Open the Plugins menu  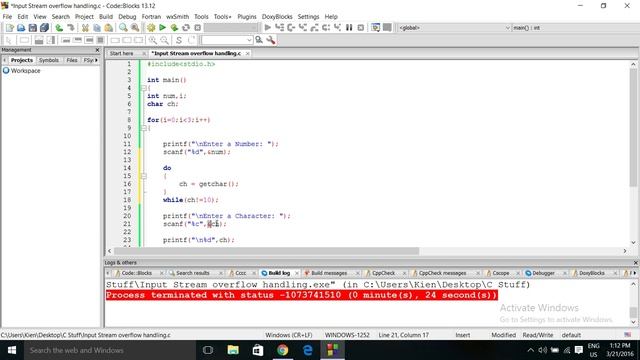[247, 17]
